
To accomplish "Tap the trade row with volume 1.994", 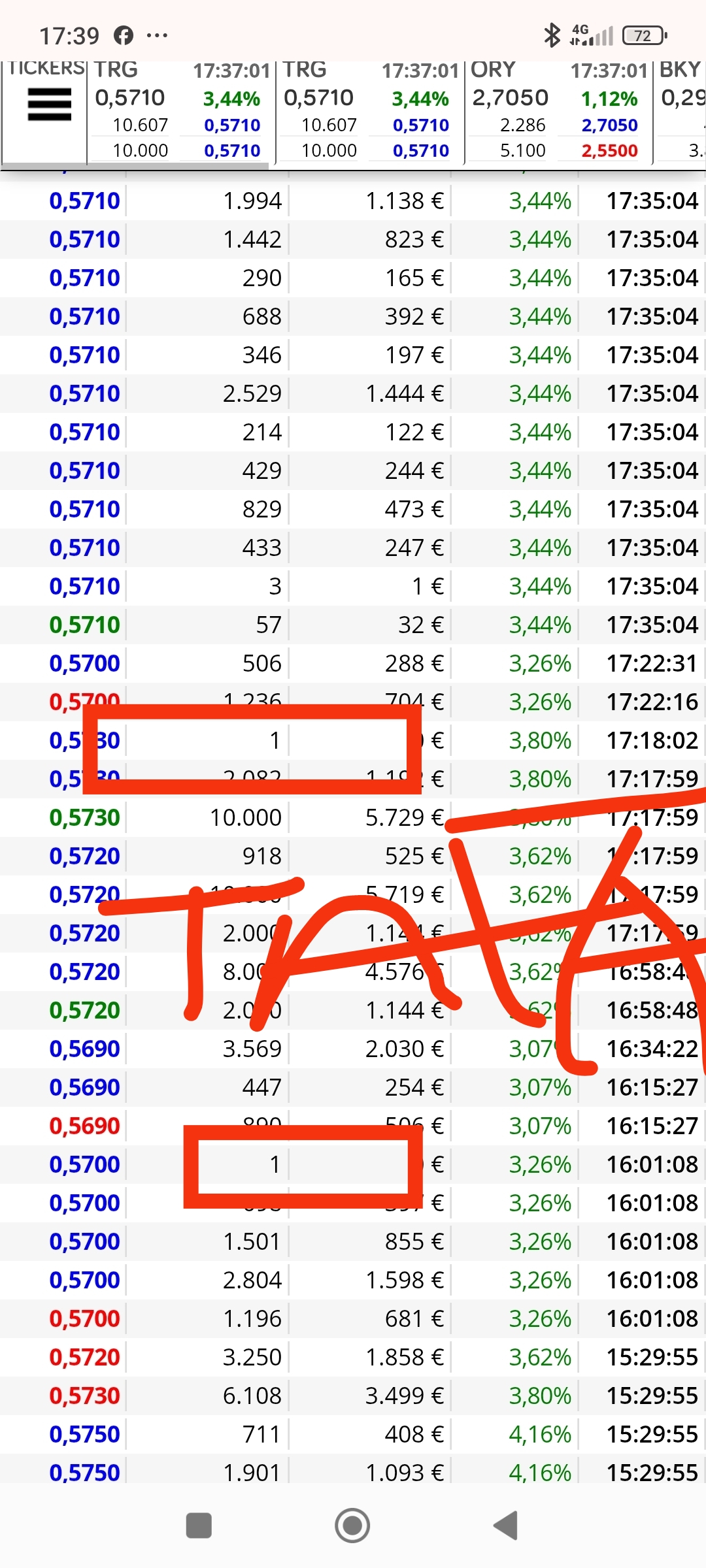I will pos(353,201).
